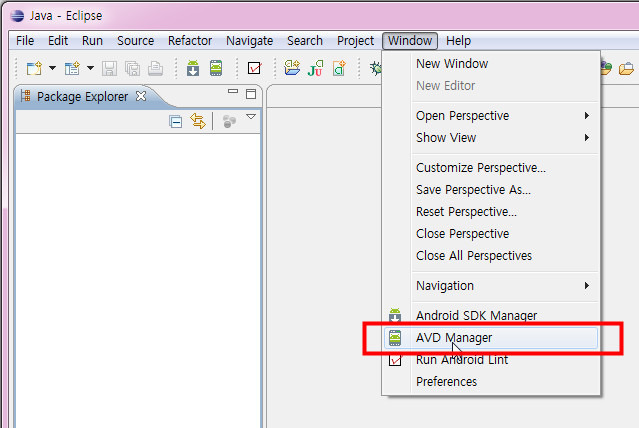Click the Save toolbar icon
Image resolution: width=639 pixels, height=428 pixels.
click(109, 68)
